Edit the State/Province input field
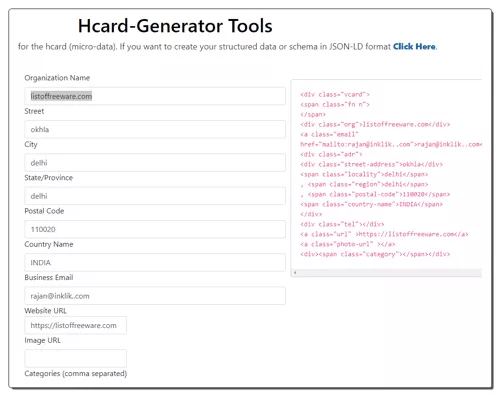The image size is (500, 396). 155,196
